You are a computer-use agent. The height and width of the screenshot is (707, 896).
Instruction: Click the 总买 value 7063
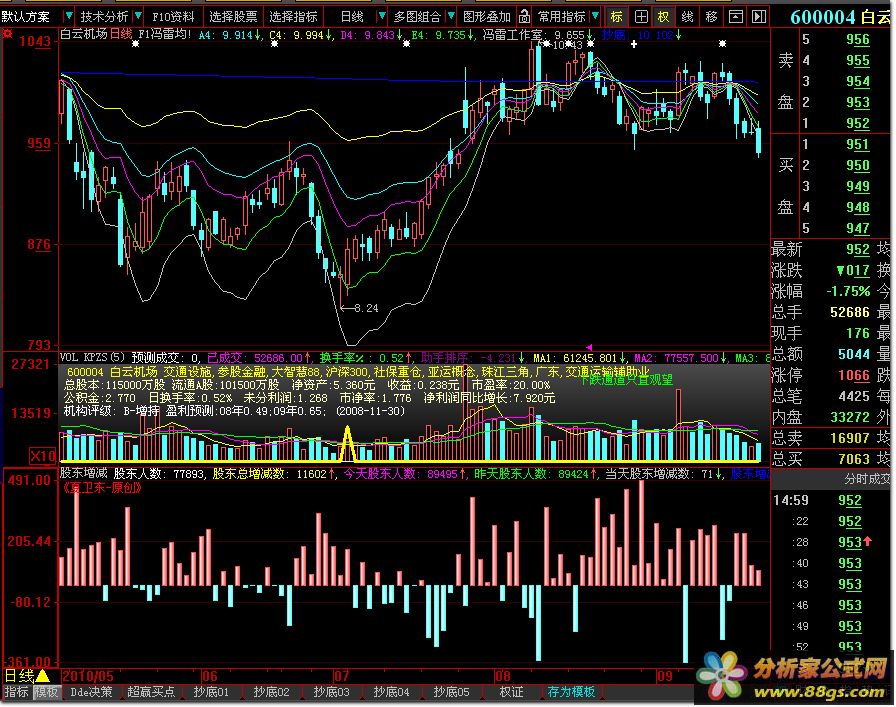(x=854, y=459)
